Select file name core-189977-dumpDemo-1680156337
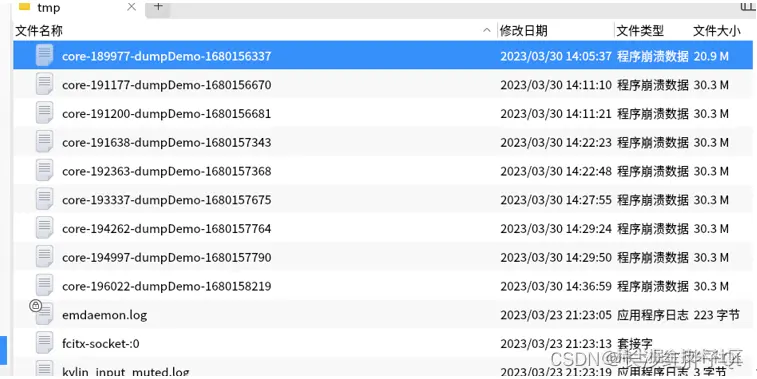This screenshot has height=379, width=757. 167,56
